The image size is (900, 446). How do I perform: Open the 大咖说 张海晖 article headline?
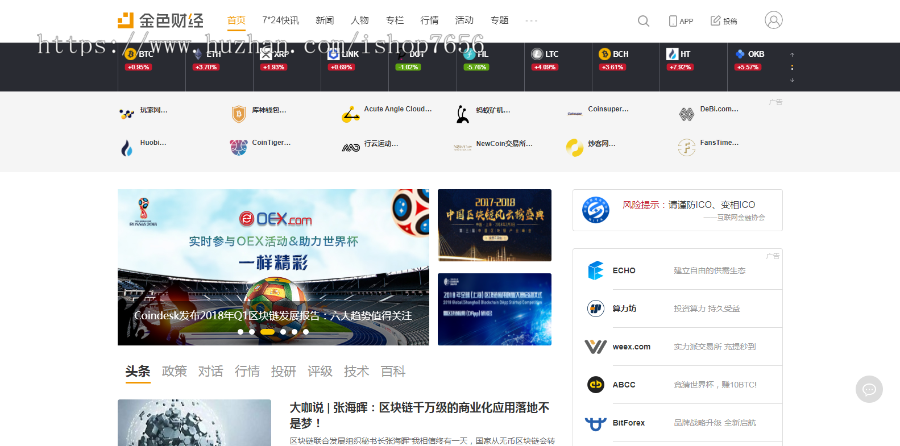[x=419, y=416]
